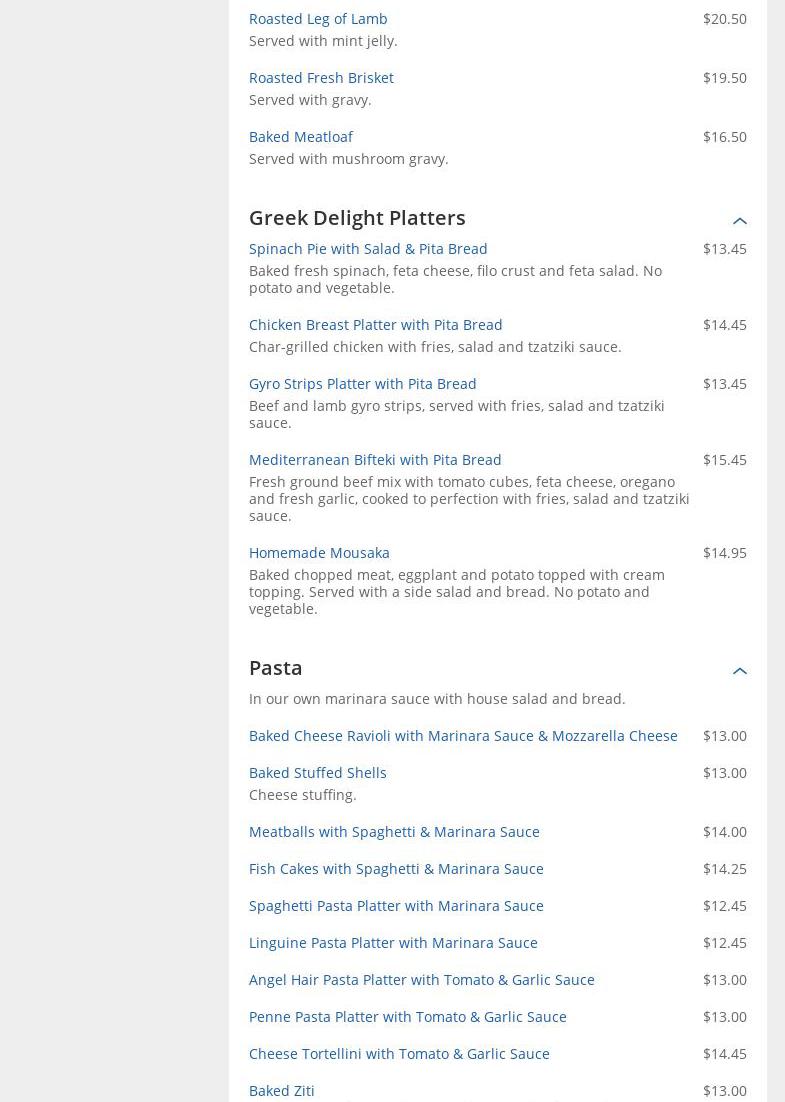785x1102 pixels.
Task: Click Baked Meatloaf item link
Action: [x=300, y=137]
